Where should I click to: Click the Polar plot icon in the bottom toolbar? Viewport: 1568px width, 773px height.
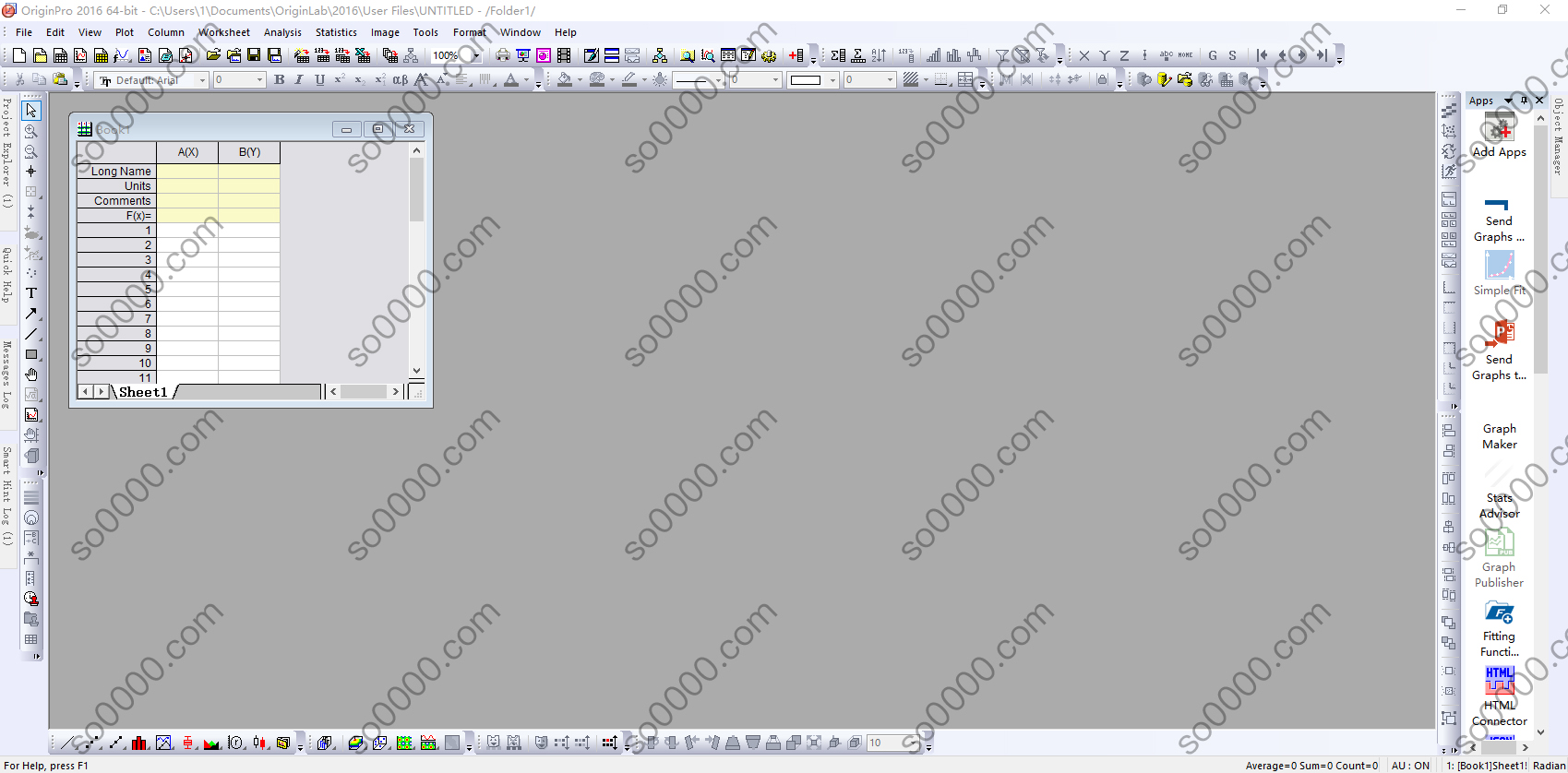pos(236,743)
